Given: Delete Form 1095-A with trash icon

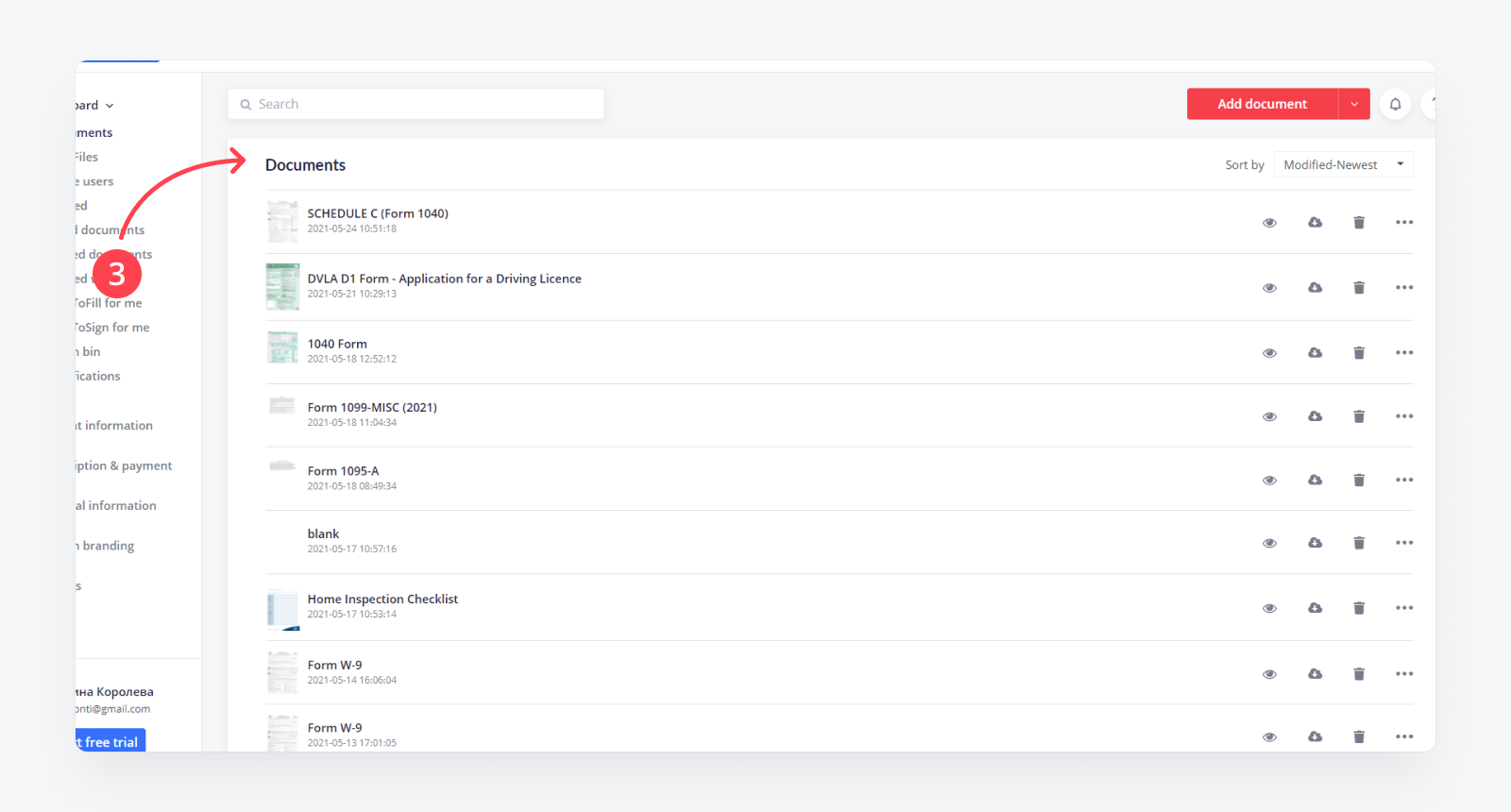Looking at the screenshot, I should pyautogui.click(x=1359, y=480).
